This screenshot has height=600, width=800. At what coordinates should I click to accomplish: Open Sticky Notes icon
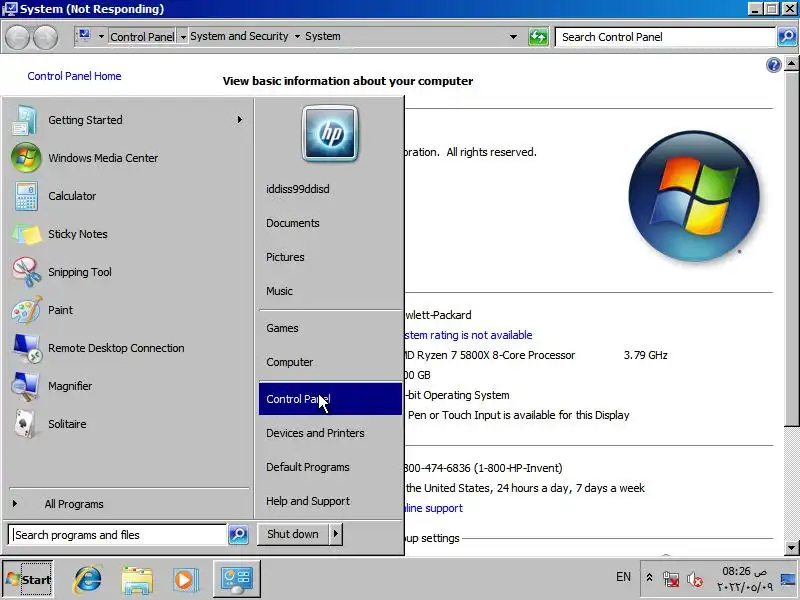pyautogui.click(x=26, y=234)
